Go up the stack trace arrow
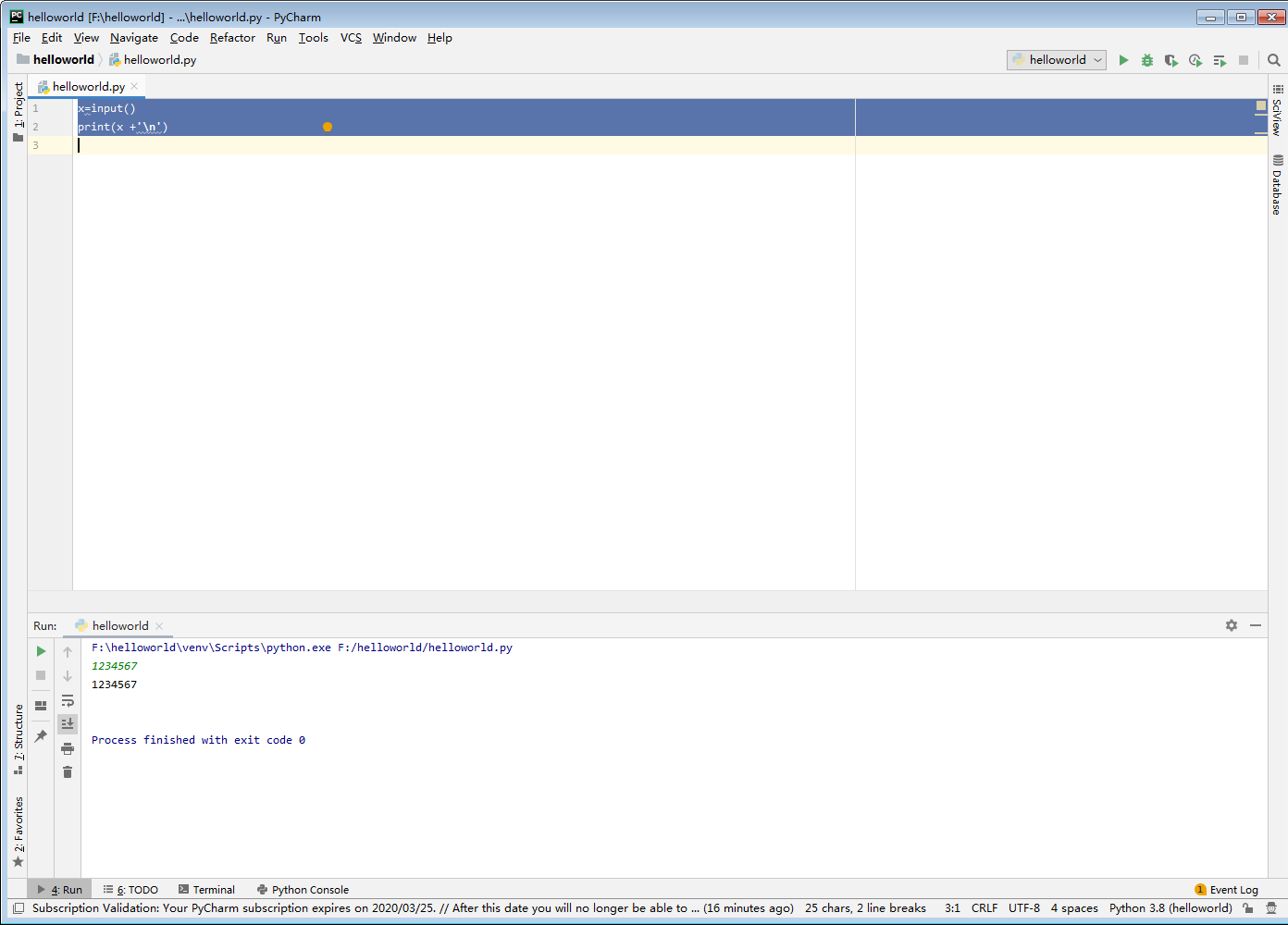The height and width of the screenshot is (925, 1288). pyautogui.click(x=68, y=652)
